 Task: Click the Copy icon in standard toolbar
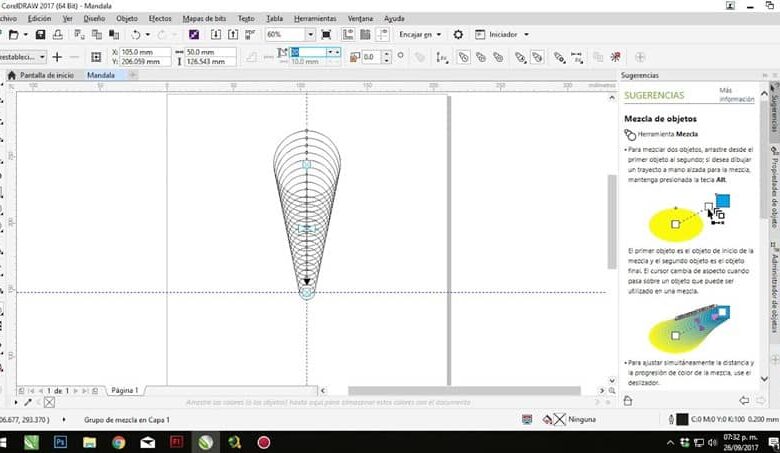pos(97,34)
